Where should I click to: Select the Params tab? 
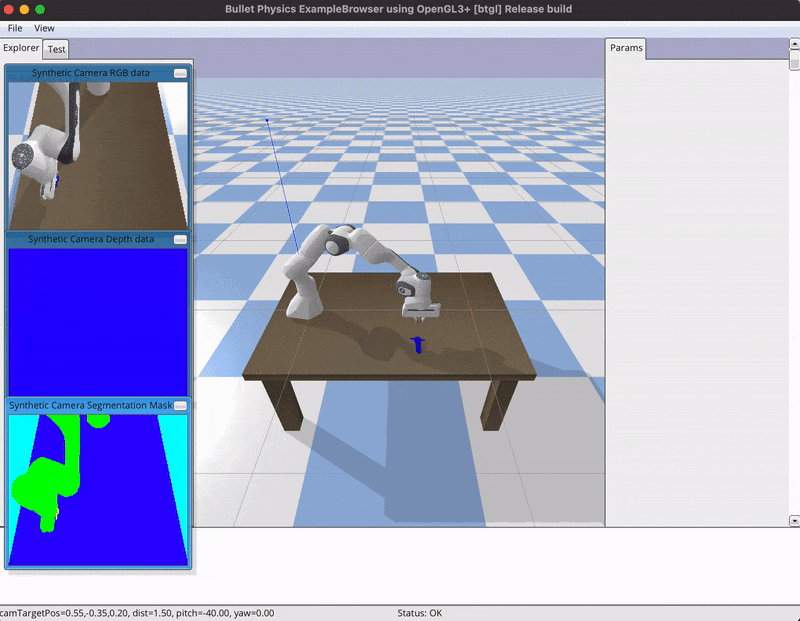coord(626,47)
